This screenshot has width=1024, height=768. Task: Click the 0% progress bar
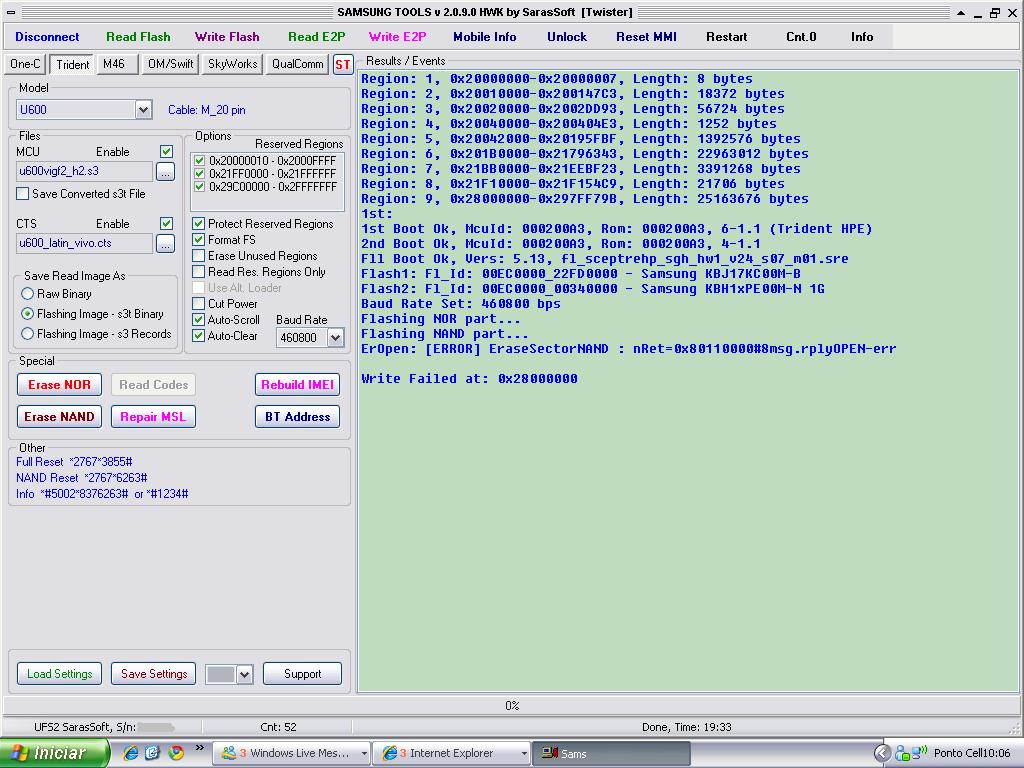click(x=512, y=706)
